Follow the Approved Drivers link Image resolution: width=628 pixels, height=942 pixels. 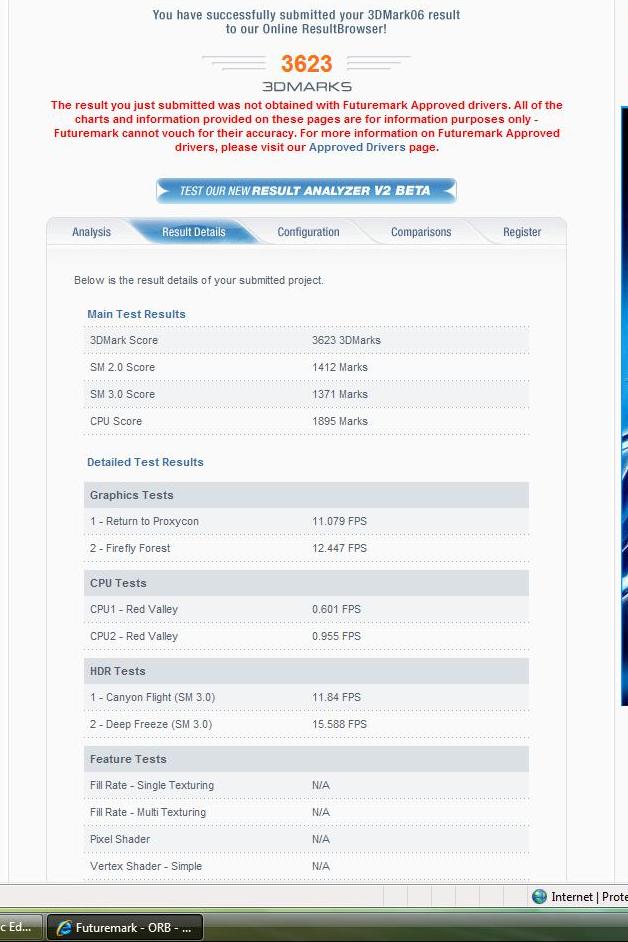357,147
